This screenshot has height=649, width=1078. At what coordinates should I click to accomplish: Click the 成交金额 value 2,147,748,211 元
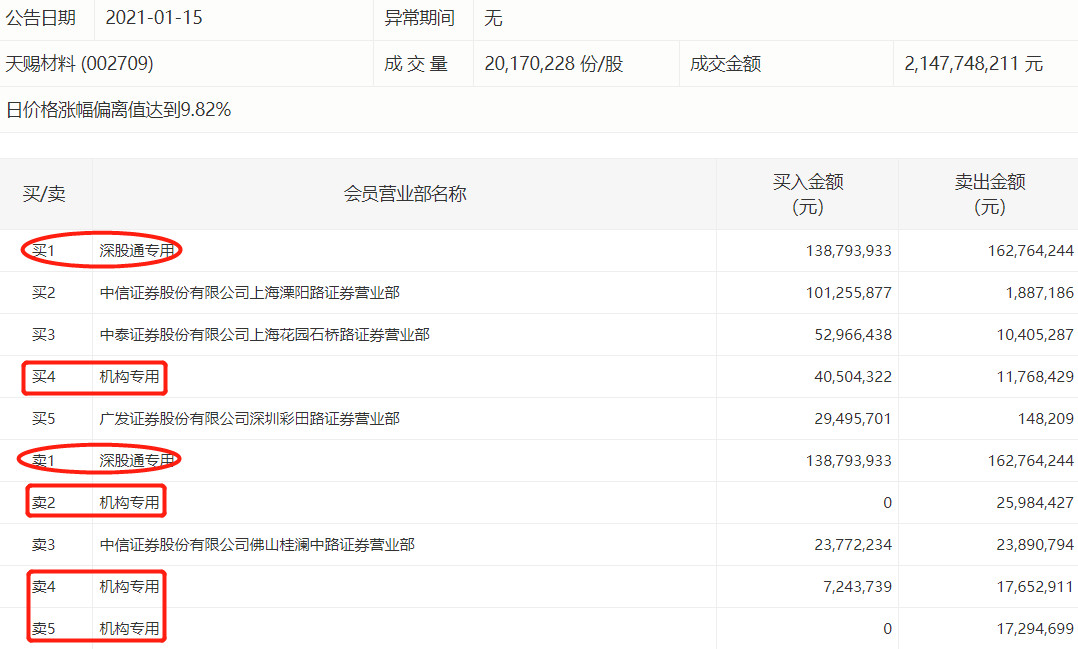[x=973, y=64]
